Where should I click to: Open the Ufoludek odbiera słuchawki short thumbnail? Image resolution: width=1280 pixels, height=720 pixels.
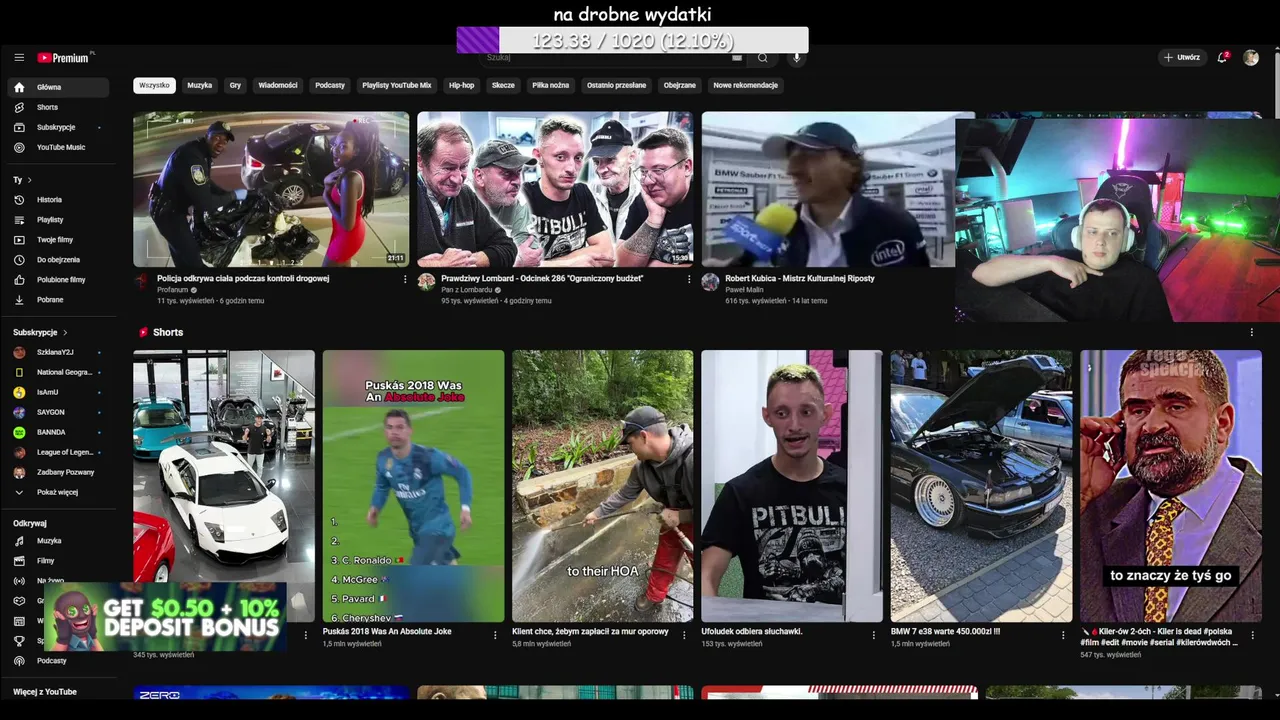tap(791, 486)
